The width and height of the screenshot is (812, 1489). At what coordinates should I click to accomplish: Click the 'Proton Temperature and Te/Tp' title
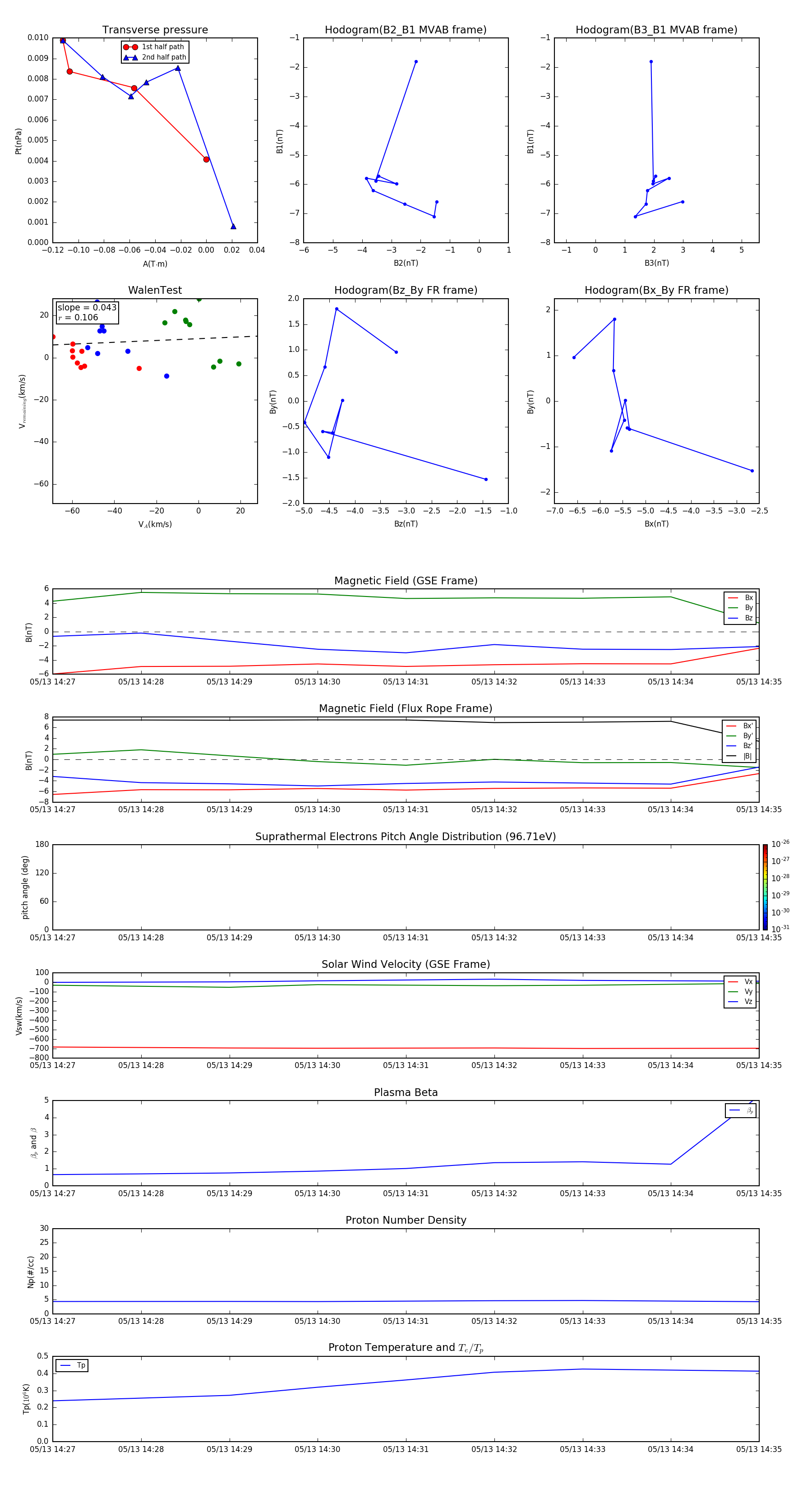(x=406, y=1347)
